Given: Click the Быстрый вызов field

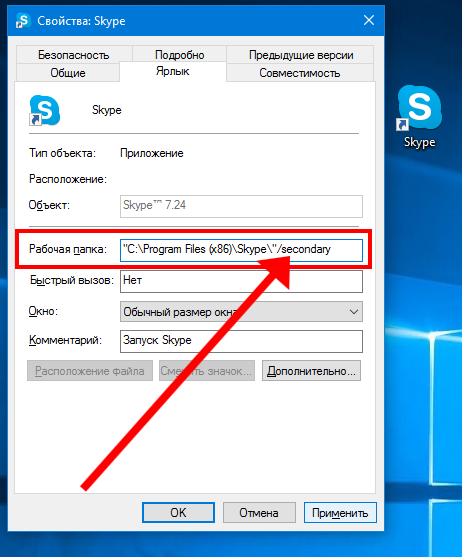Looking at the screenshot, I should pos(241,281).
